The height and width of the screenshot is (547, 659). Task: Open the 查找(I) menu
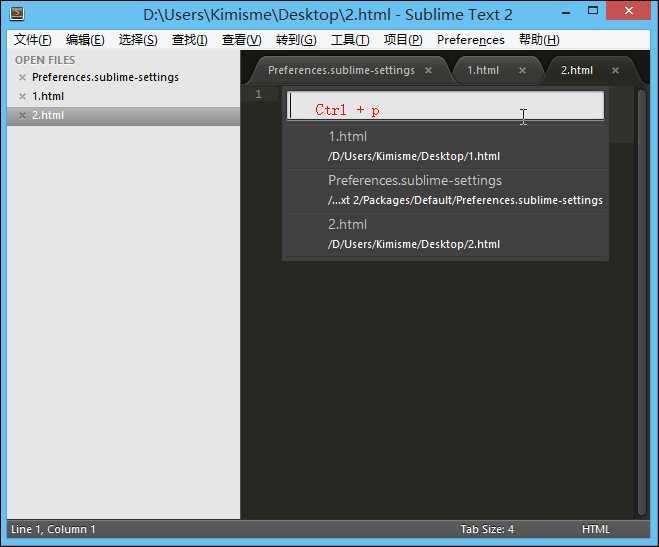(190, 40)
